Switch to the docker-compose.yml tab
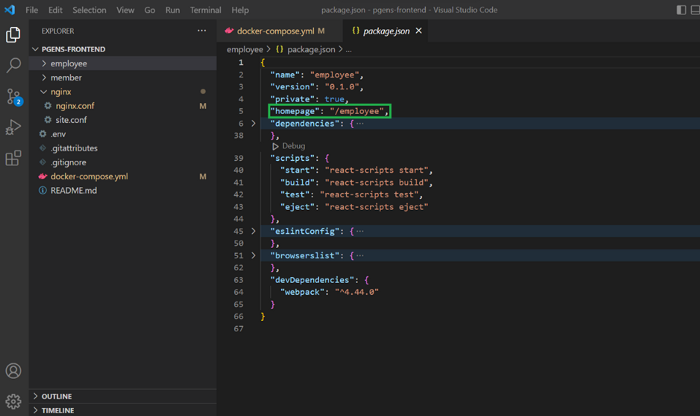Screen dimensions: 700x416 pos(274,31)
